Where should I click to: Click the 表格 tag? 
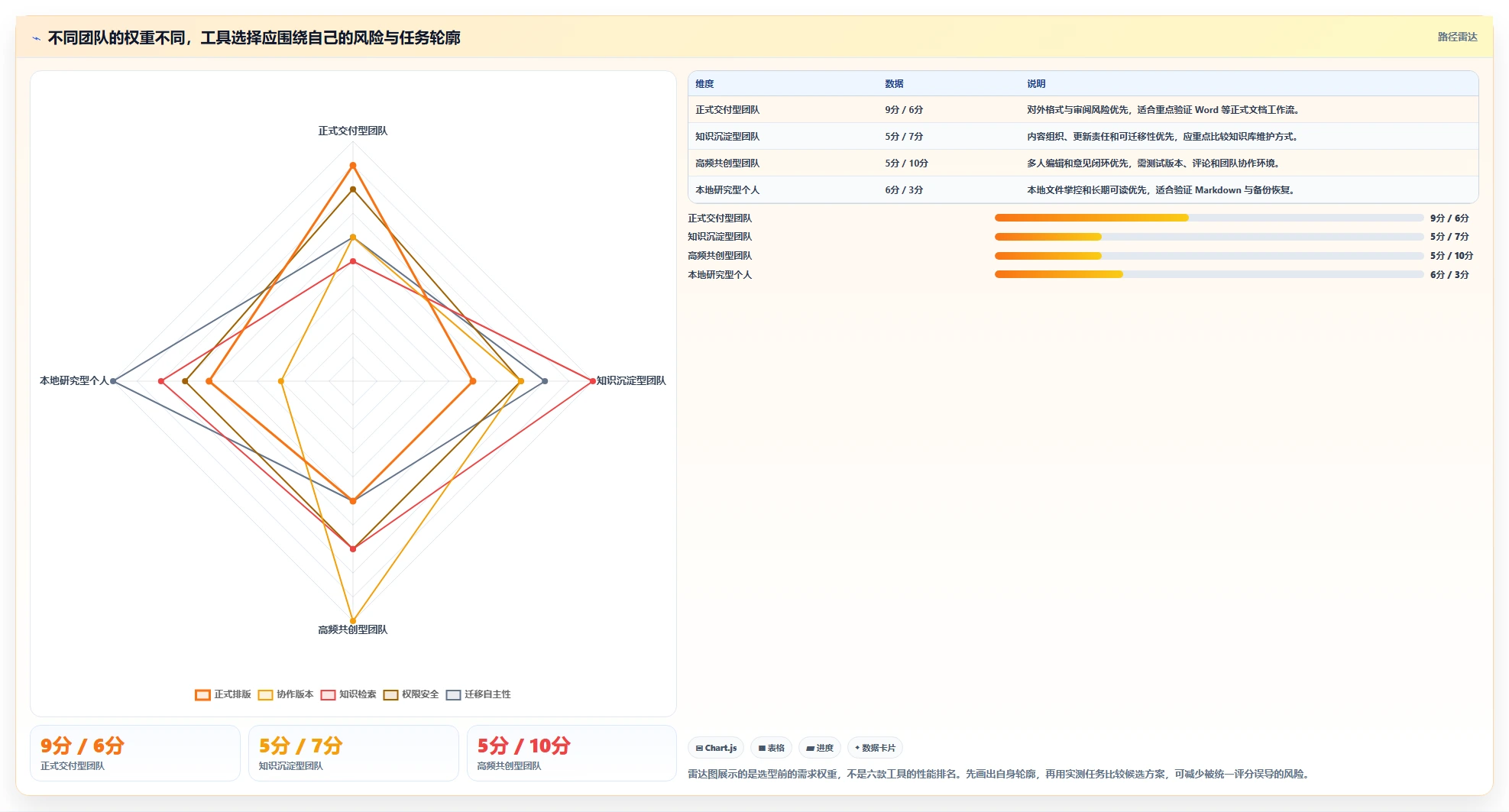771,748
